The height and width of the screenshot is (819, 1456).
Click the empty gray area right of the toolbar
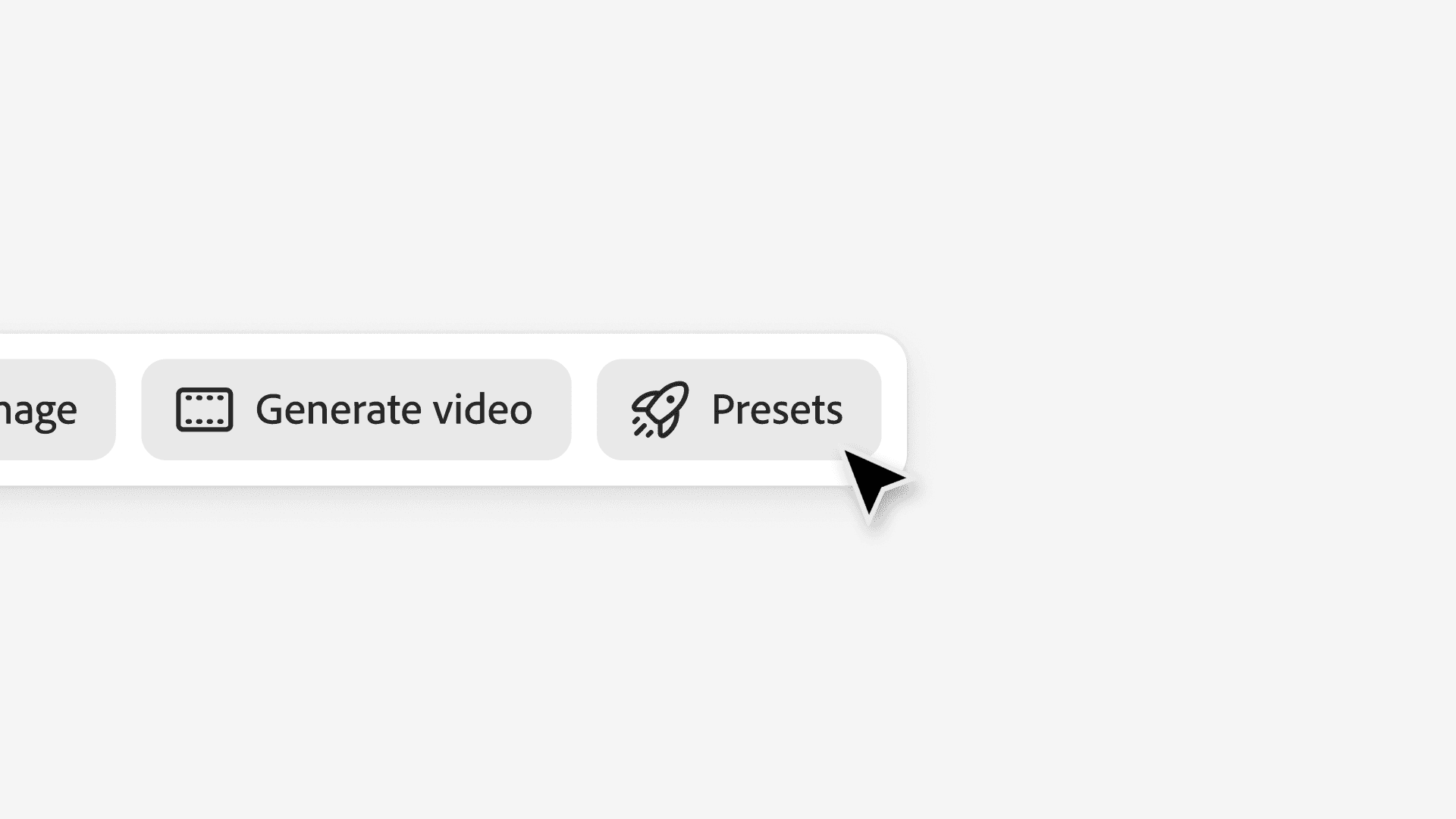[x=1183, y=409]
